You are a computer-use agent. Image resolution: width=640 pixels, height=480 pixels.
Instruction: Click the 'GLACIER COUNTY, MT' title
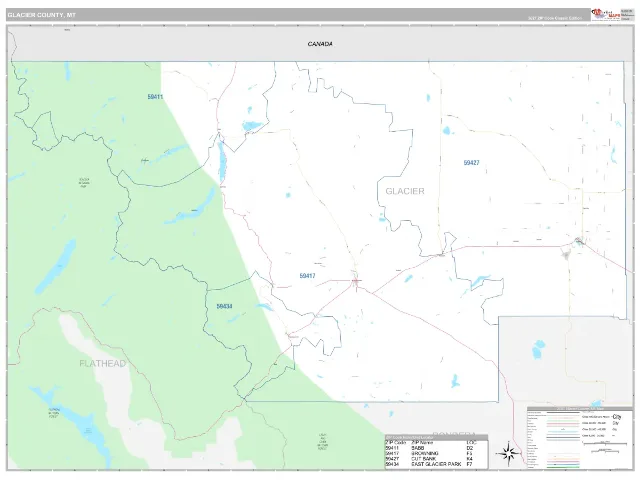(x=41, y=15)
